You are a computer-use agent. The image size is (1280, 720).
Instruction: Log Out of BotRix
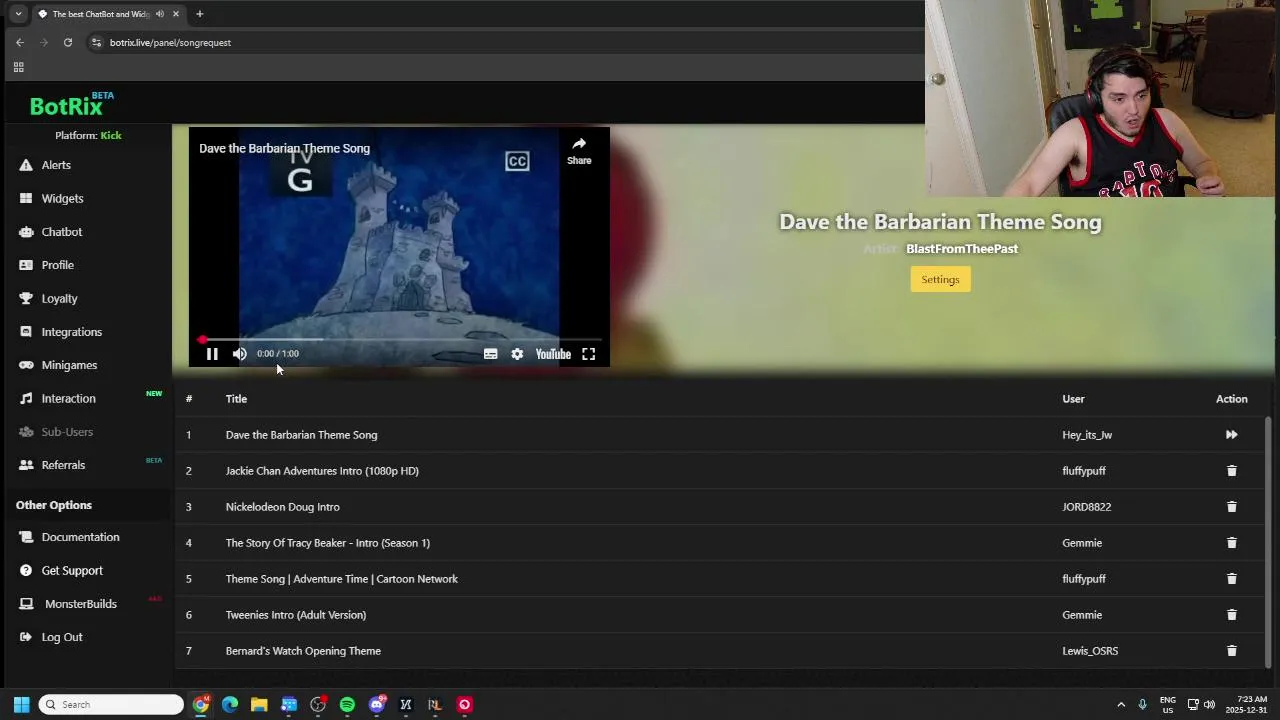pos(62,637)
